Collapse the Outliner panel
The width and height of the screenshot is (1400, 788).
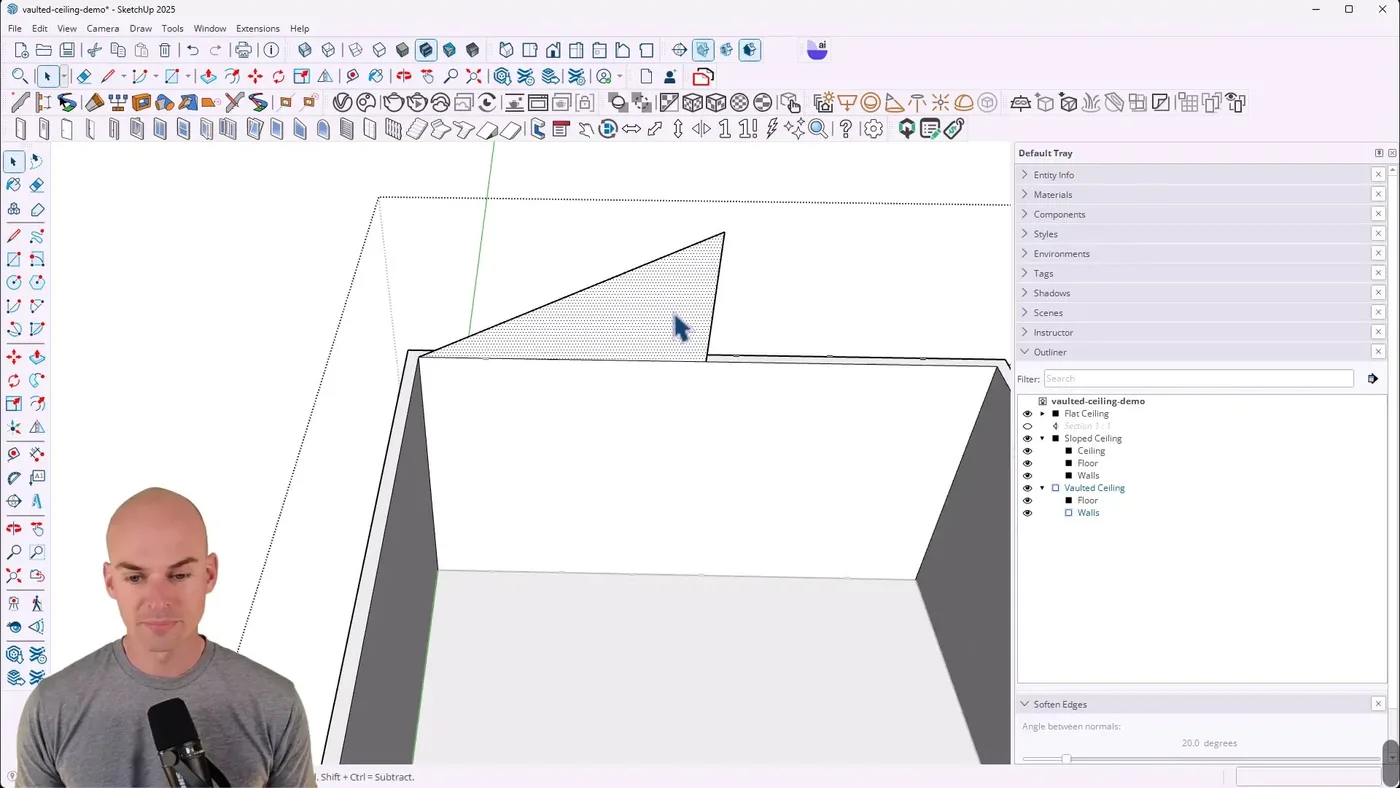coord(1025,352)
